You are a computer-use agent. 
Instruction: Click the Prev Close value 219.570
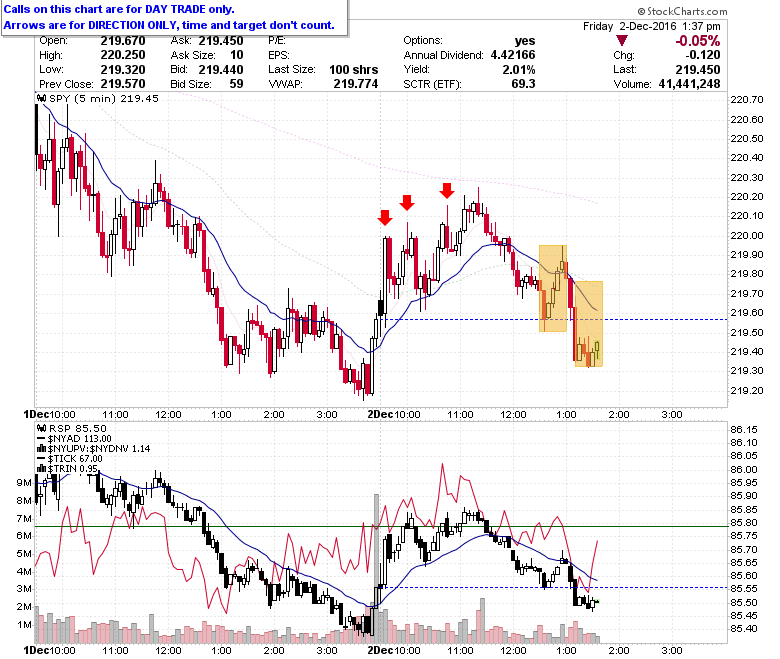(123, 84)
